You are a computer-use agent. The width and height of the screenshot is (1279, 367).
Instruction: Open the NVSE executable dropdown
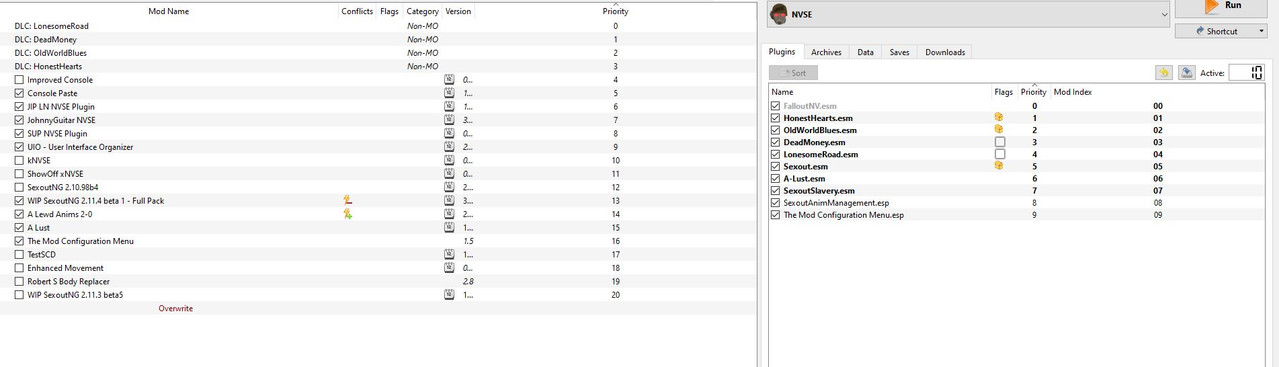coord(968,15)
